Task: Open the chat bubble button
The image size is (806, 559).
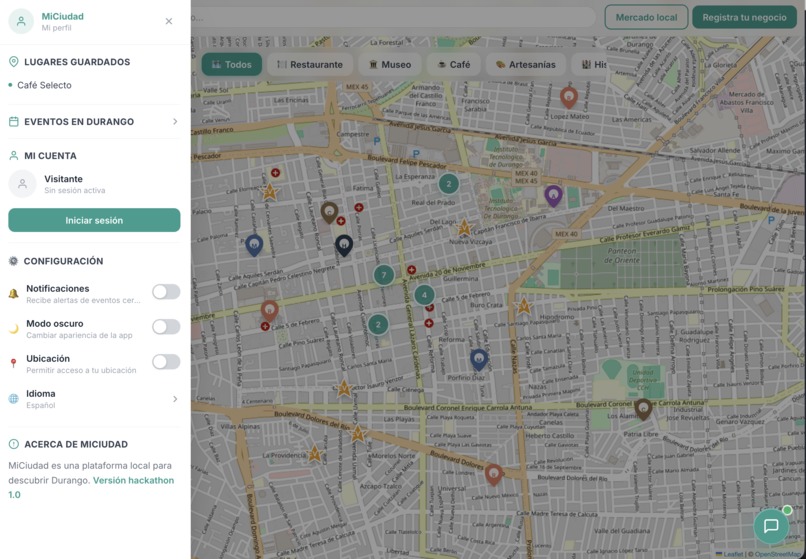Action: coord(771,526)
